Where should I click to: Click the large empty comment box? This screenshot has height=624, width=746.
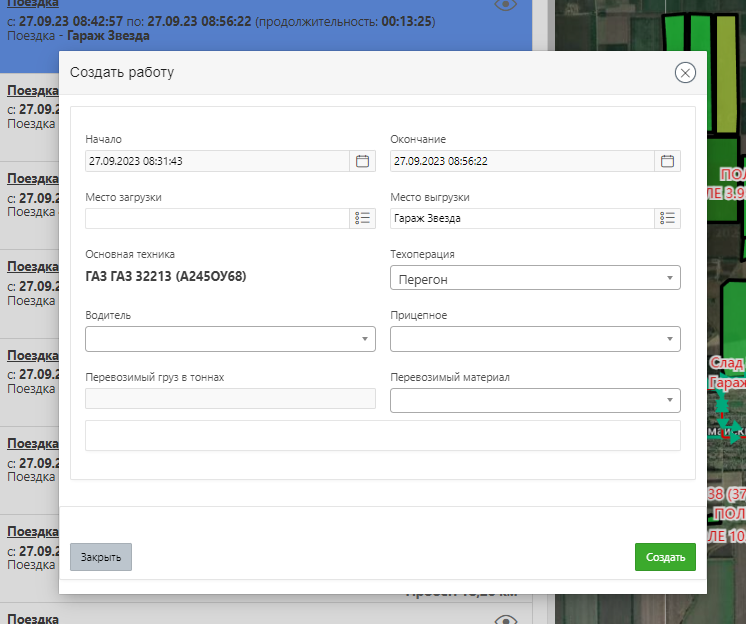click(383, 436)
